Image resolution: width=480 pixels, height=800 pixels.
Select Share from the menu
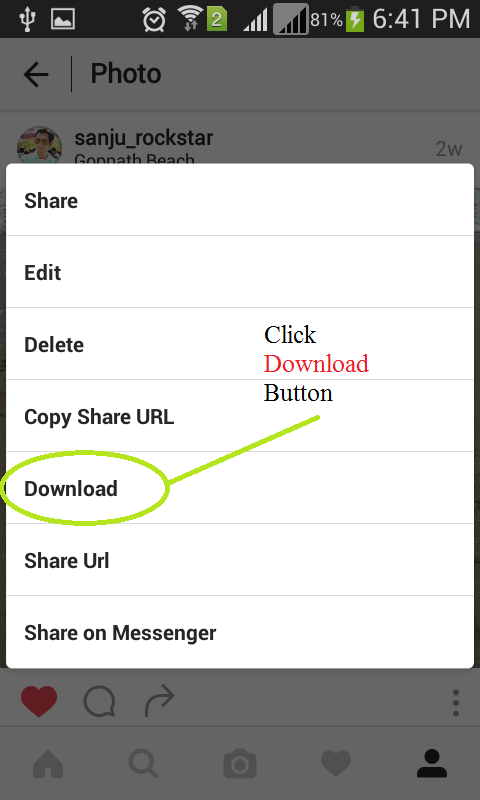pos(240,200)
